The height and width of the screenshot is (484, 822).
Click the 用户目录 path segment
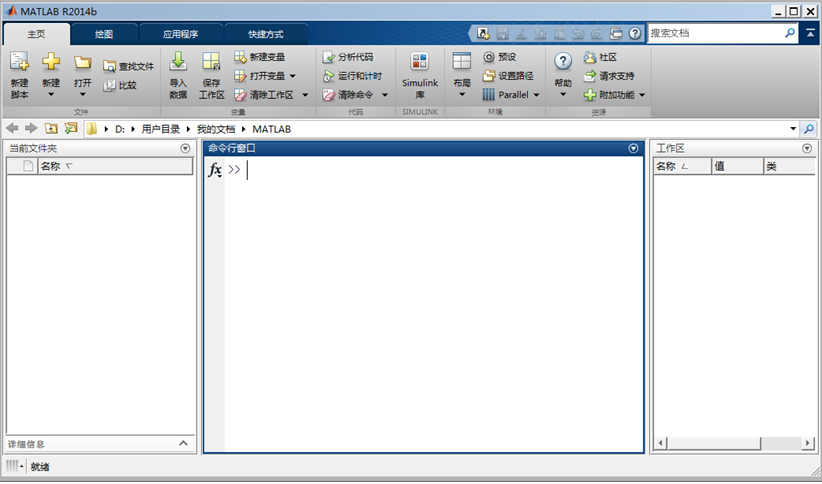click(160, 129)
